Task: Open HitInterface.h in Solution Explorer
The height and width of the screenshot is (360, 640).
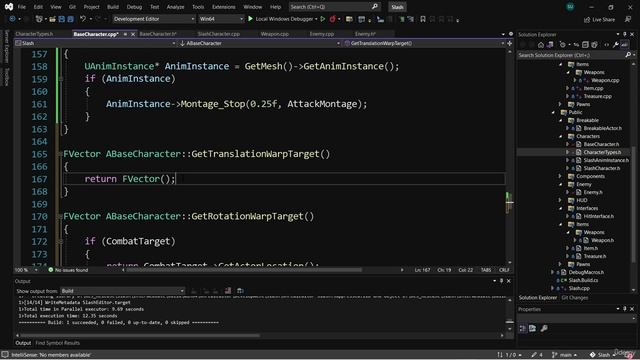Action: point(599,216)
